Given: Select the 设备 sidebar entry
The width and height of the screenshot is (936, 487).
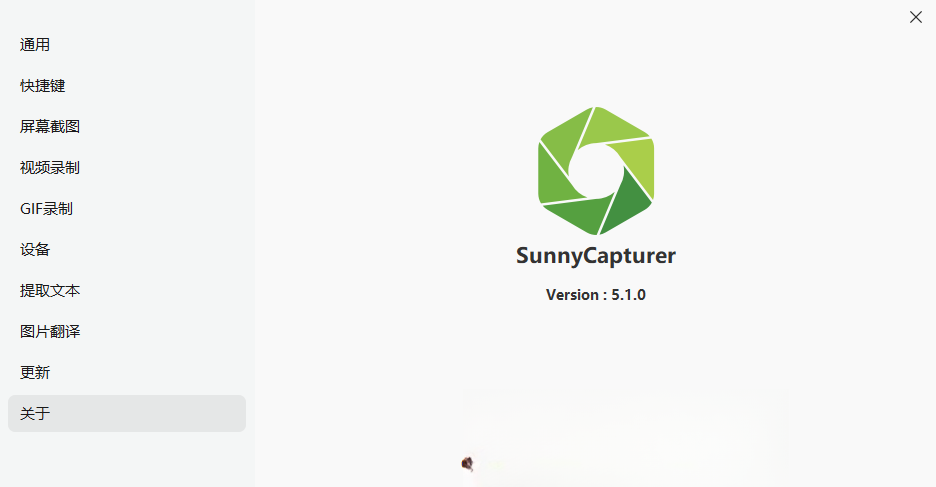Looking at the screenshot, I should click(127, 249).
